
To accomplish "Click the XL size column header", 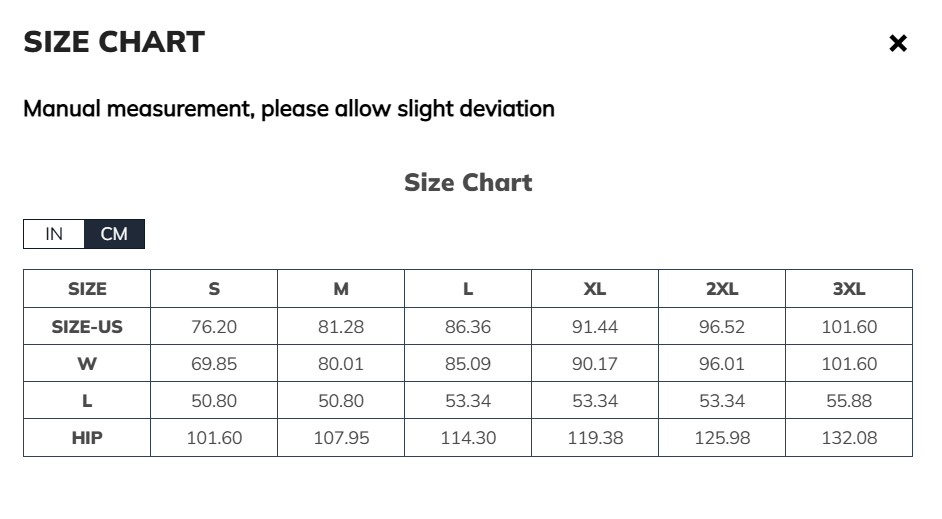I will tap(595, 289).
